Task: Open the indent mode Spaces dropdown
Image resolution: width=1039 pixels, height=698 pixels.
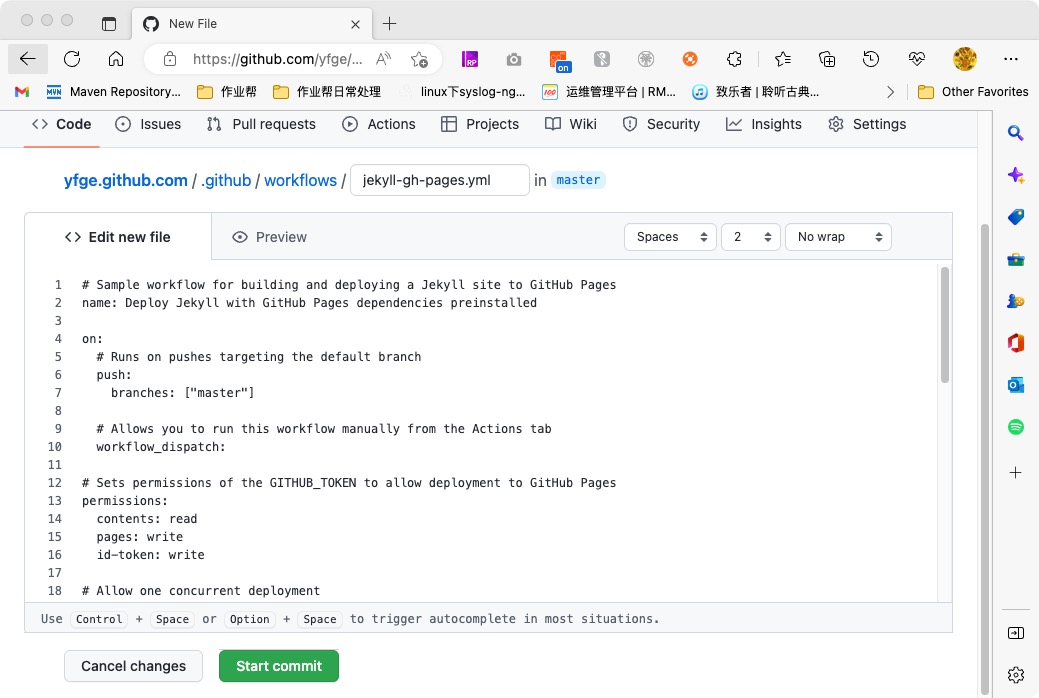Action: (x=670, y=237)
